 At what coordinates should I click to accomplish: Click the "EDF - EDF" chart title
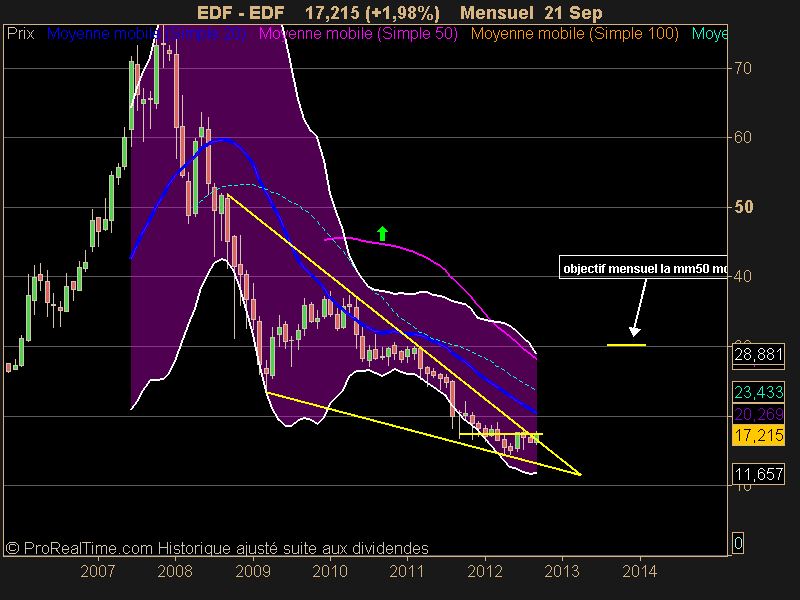click(x=241, y=13)
